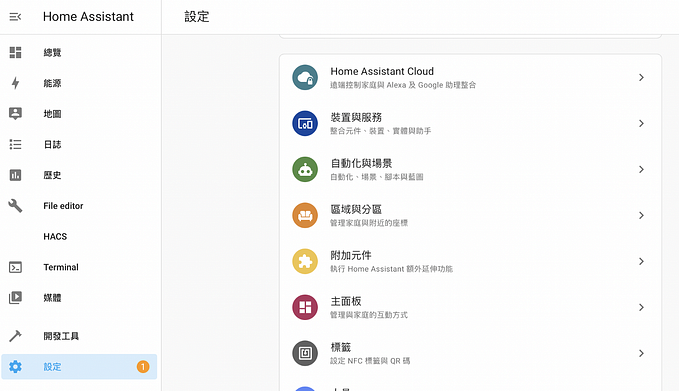Click the 執行 Home Assistant description text

pos(391,268)
